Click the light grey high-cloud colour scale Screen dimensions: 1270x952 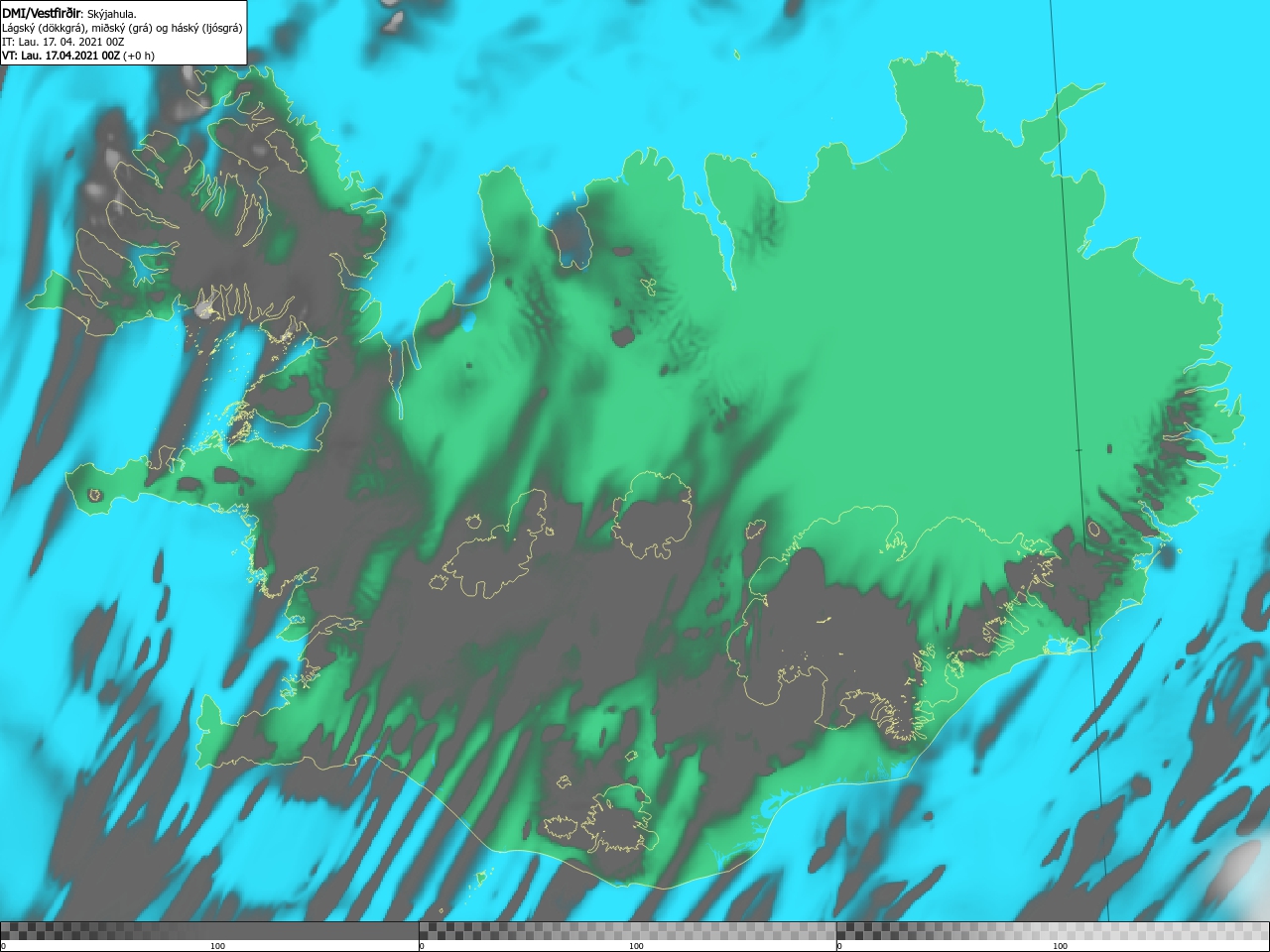pyautogui.click(x=1053, y=931)
